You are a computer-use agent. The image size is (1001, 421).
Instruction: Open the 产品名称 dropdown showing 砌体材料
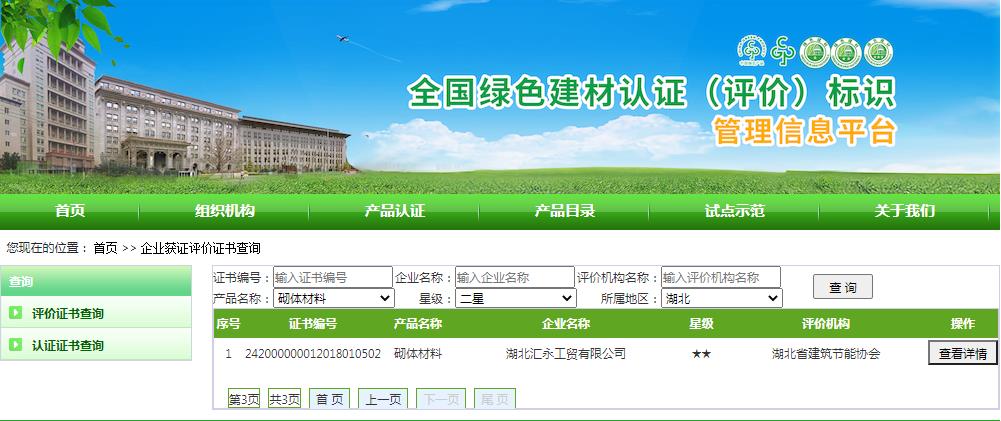[x=334, y=298]
